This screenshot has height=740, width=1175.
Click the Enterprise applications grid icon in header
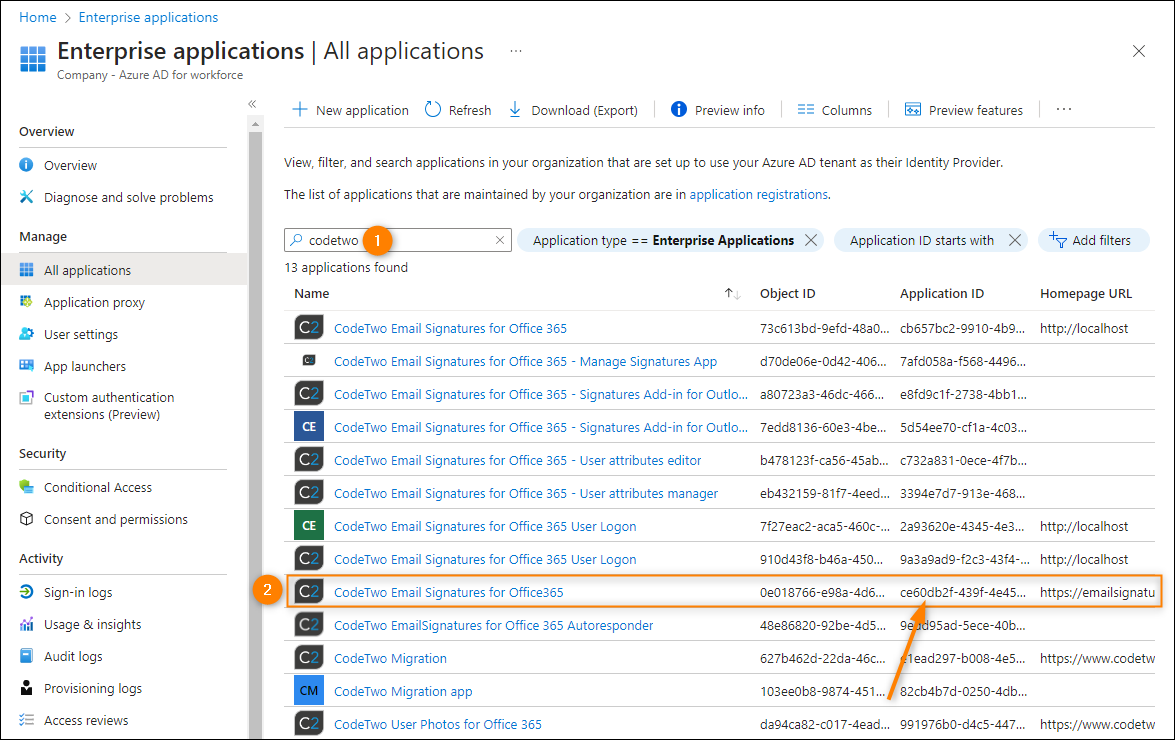click(32, 58)
